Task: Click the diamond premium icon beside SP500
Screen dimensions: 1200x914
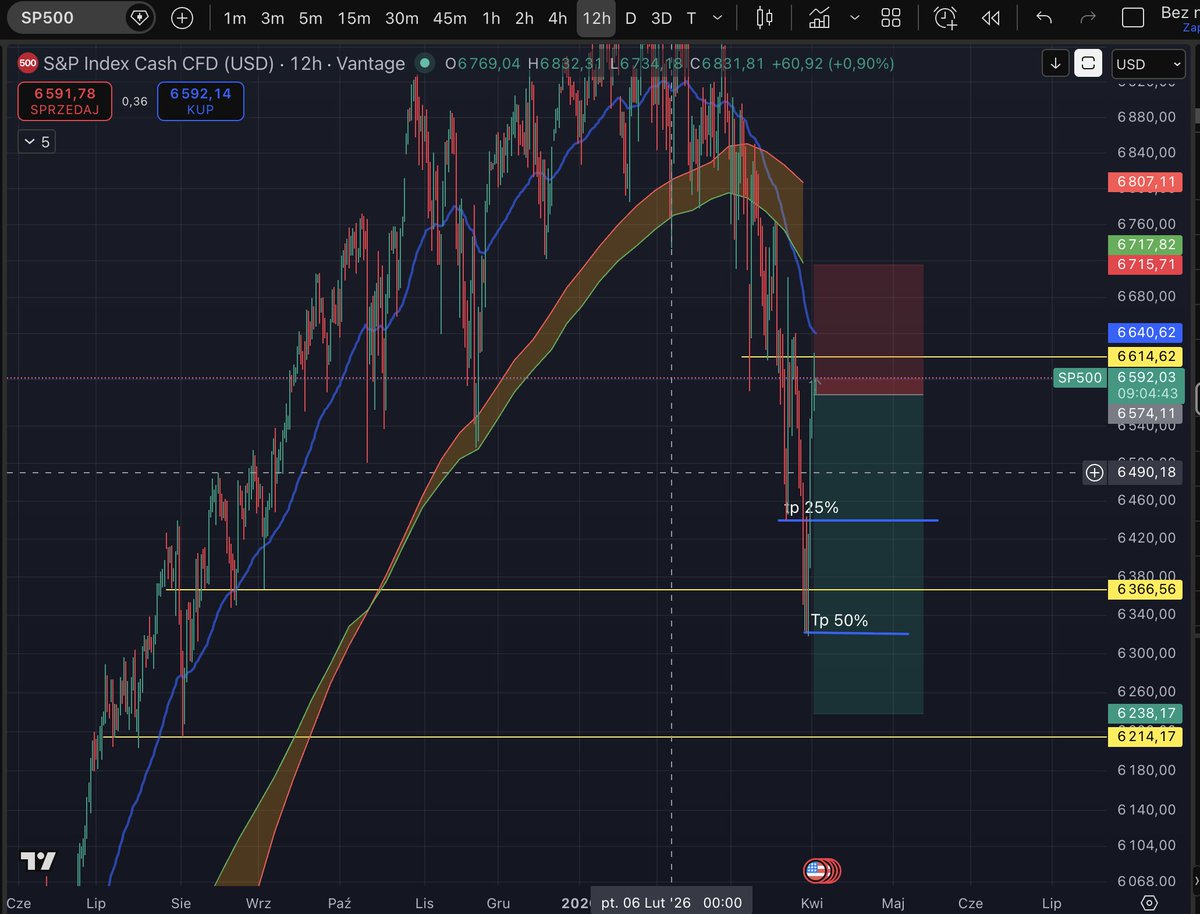Action: 140,18
